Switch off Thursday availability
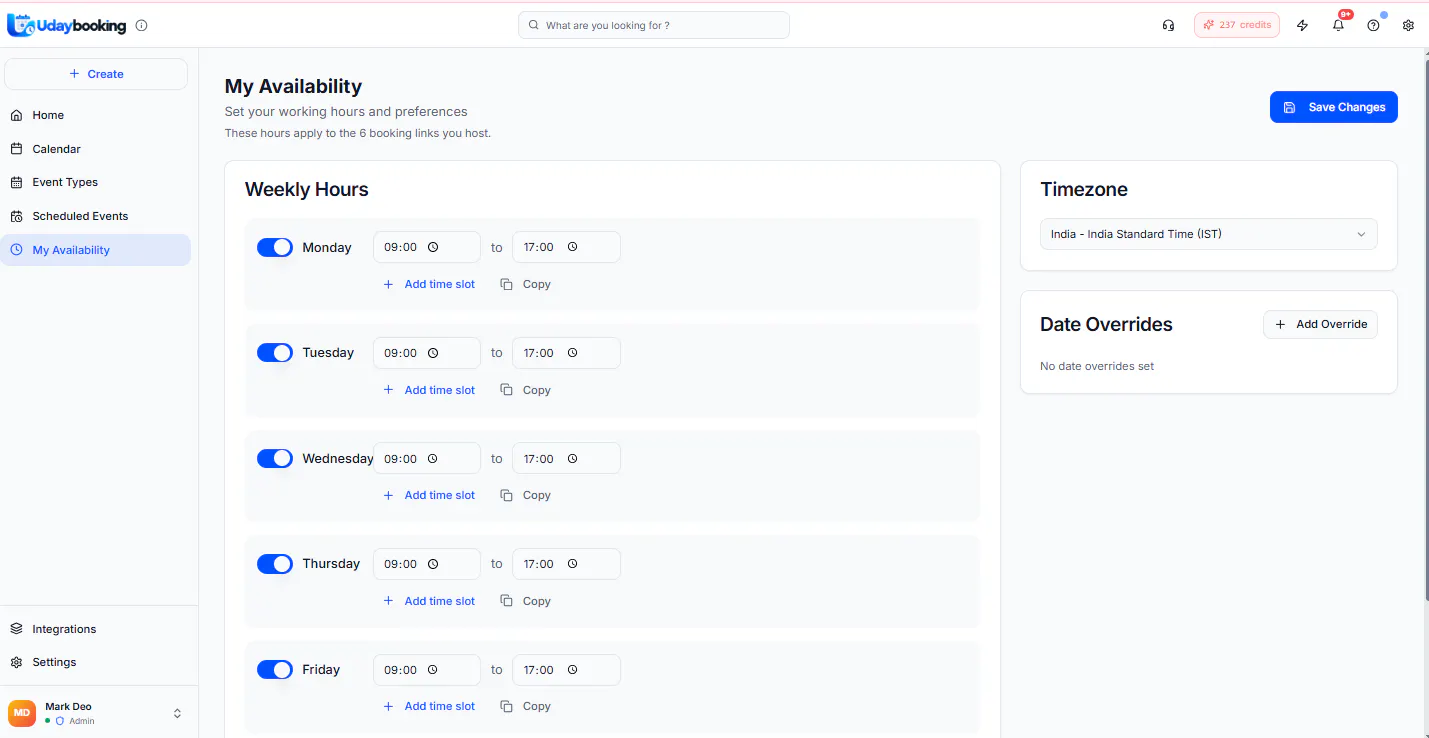The width and height of the screenshot is (1429, 738). [275, 564]
